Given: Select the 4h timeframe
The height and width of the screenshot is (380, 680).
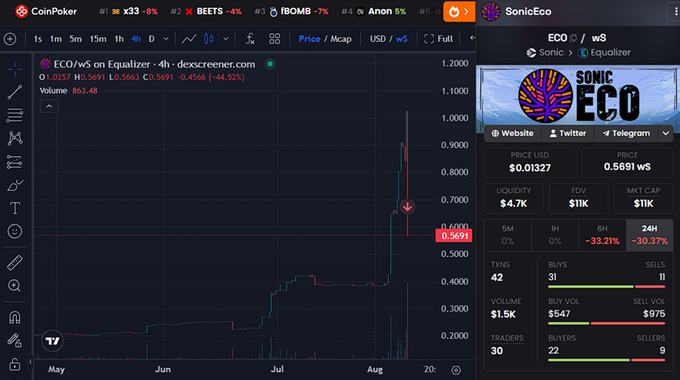Looking at the screenshot, I should point(136,39).
